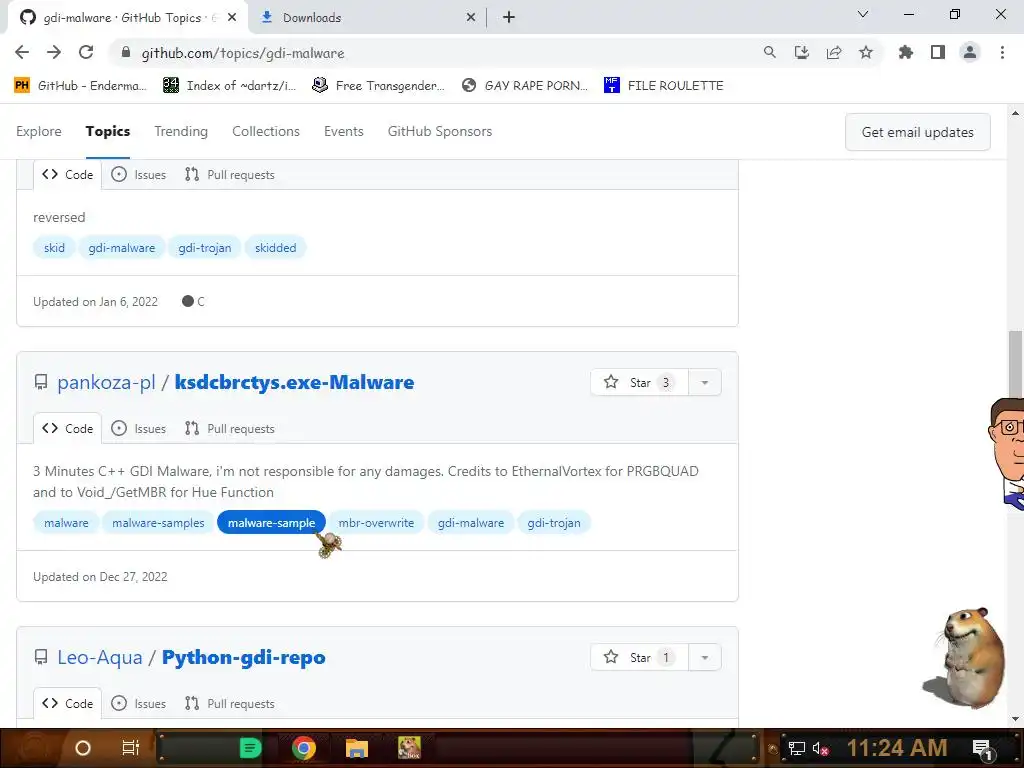Open the Collections section
Screen dimensions: 1024x768
(266, 131)
